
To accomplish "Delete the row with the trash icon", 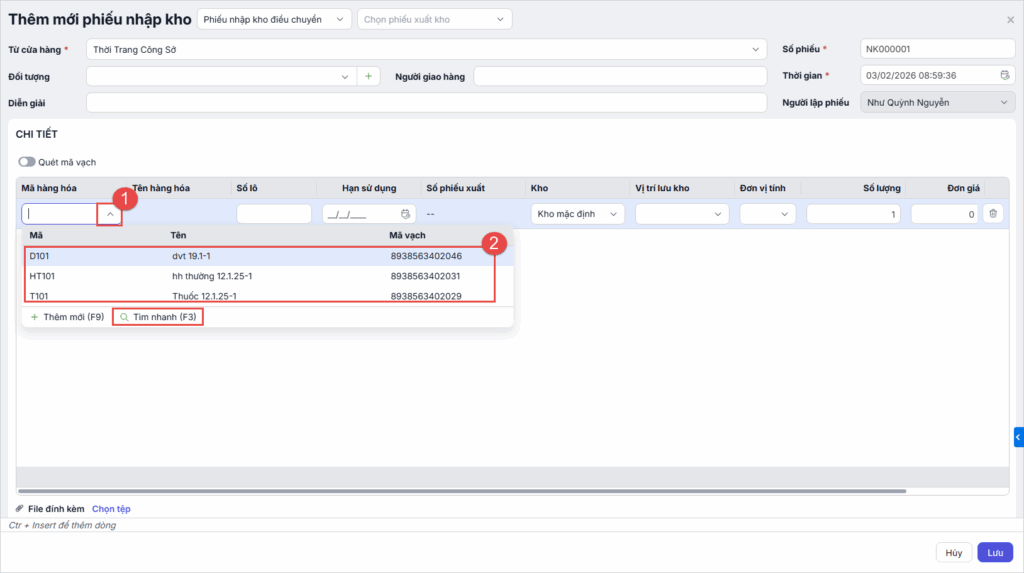I will pos(992,213).
